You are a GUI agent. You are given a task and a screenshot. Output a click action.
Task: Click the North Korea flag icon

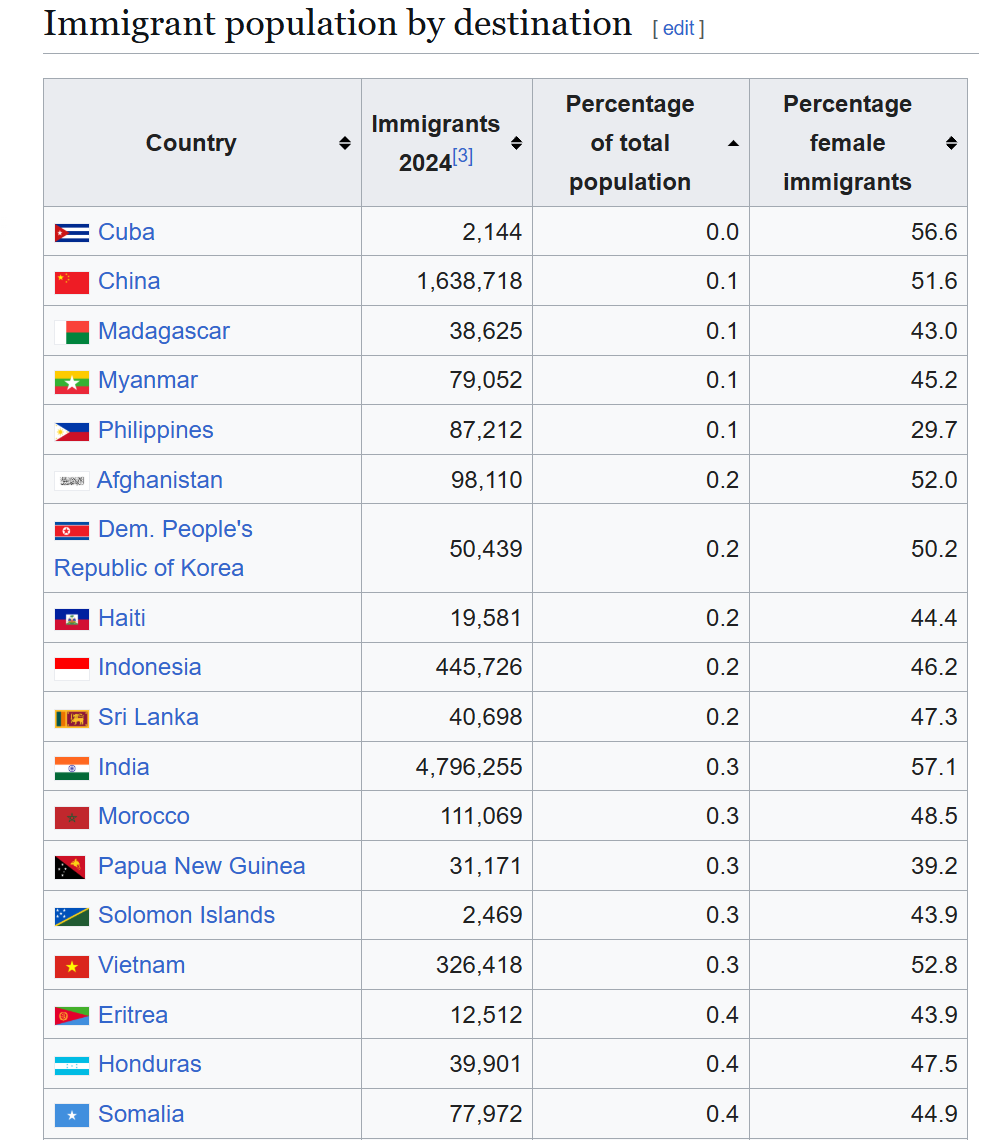(x=72, y=531)
